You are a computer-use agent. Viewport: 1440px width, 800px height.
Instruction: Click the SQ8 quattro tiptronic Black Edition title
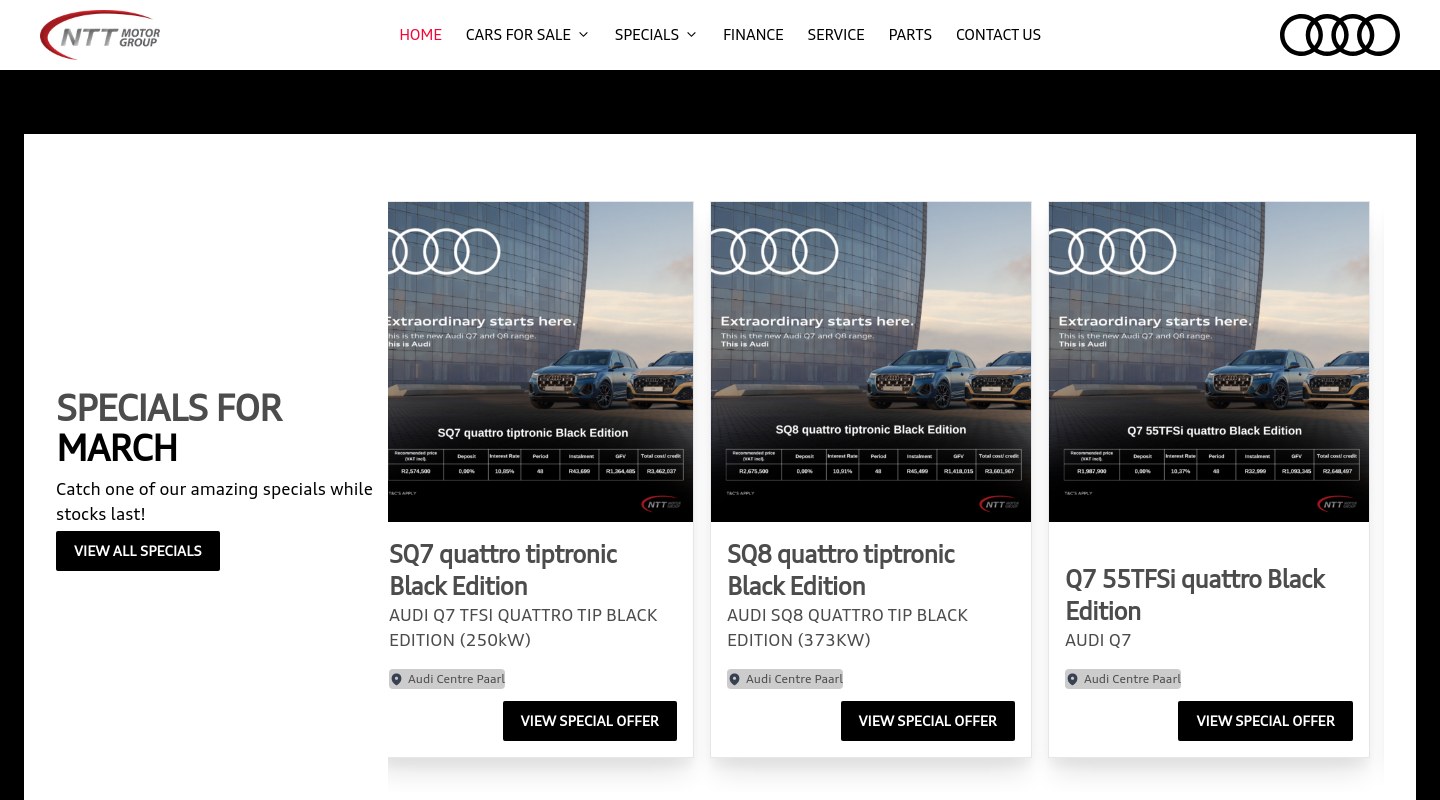click(x=841, y=570)
